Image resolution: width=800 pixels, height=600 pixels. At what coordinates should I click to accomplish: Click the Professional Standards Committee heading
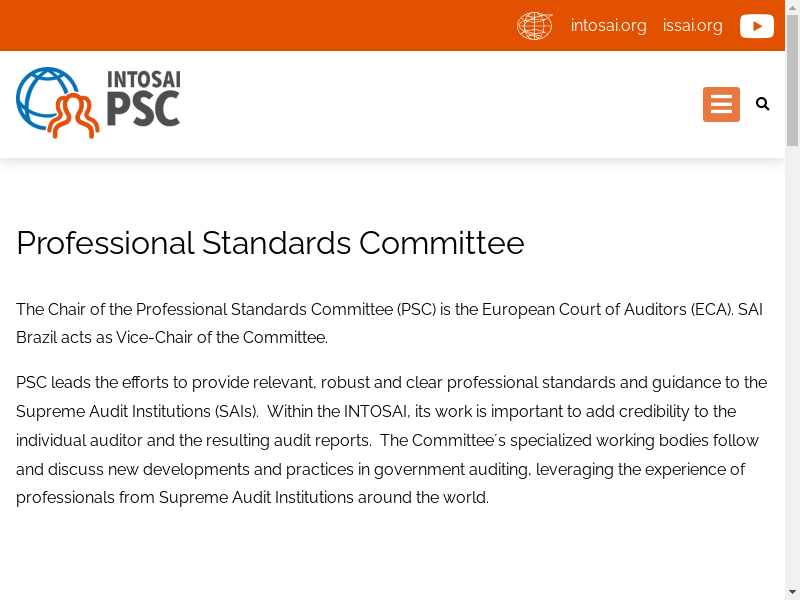pyautogui.click(x=270, y=243)
